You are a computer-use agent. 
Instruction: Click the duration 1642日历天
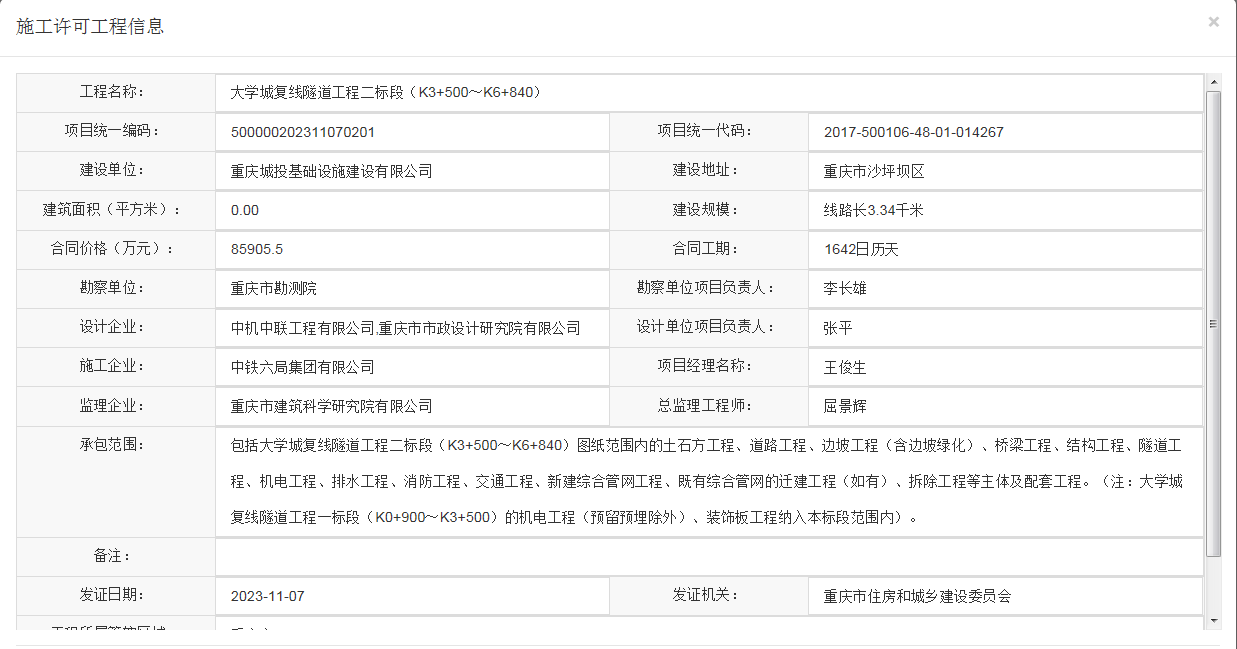861,249
